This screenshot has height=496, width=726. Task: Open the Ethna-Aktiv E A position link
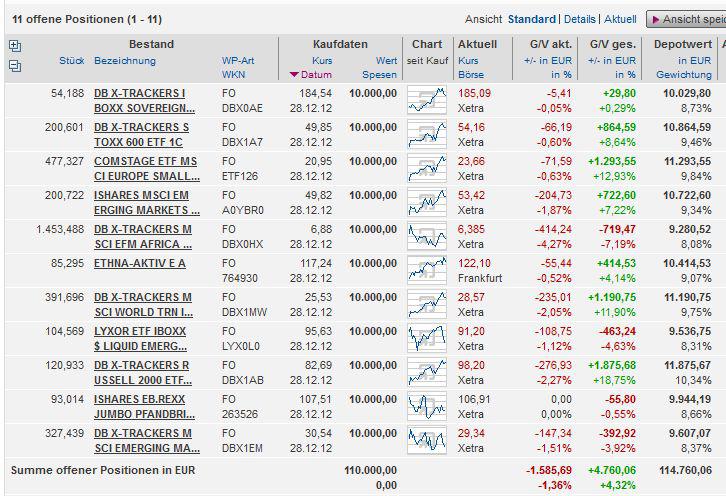pos(139,263)
